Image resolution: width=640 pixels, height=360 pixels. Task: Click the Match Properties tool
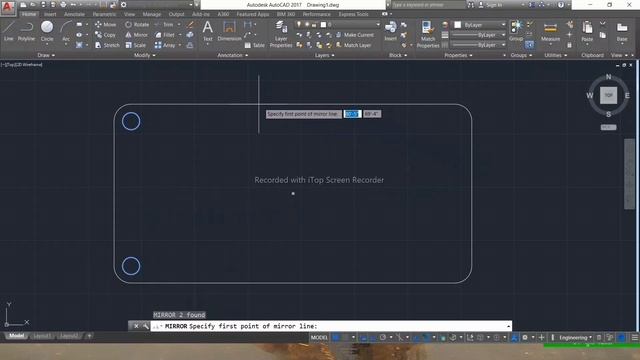point(428,34)
